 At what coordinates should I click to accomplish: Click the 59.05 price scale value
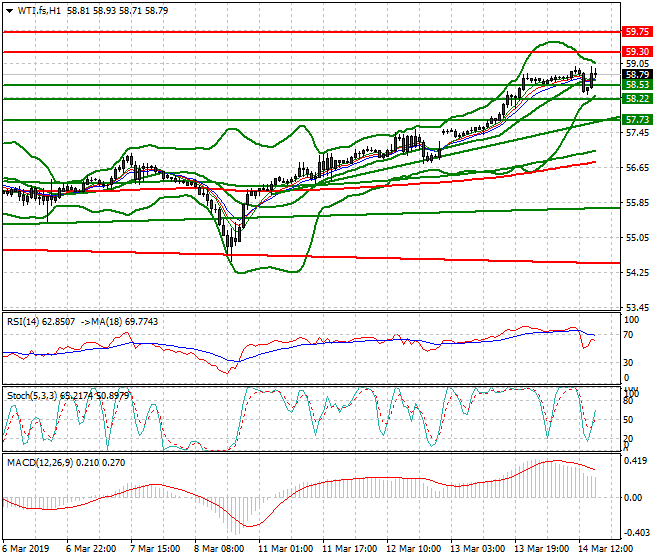click(637, 64)
